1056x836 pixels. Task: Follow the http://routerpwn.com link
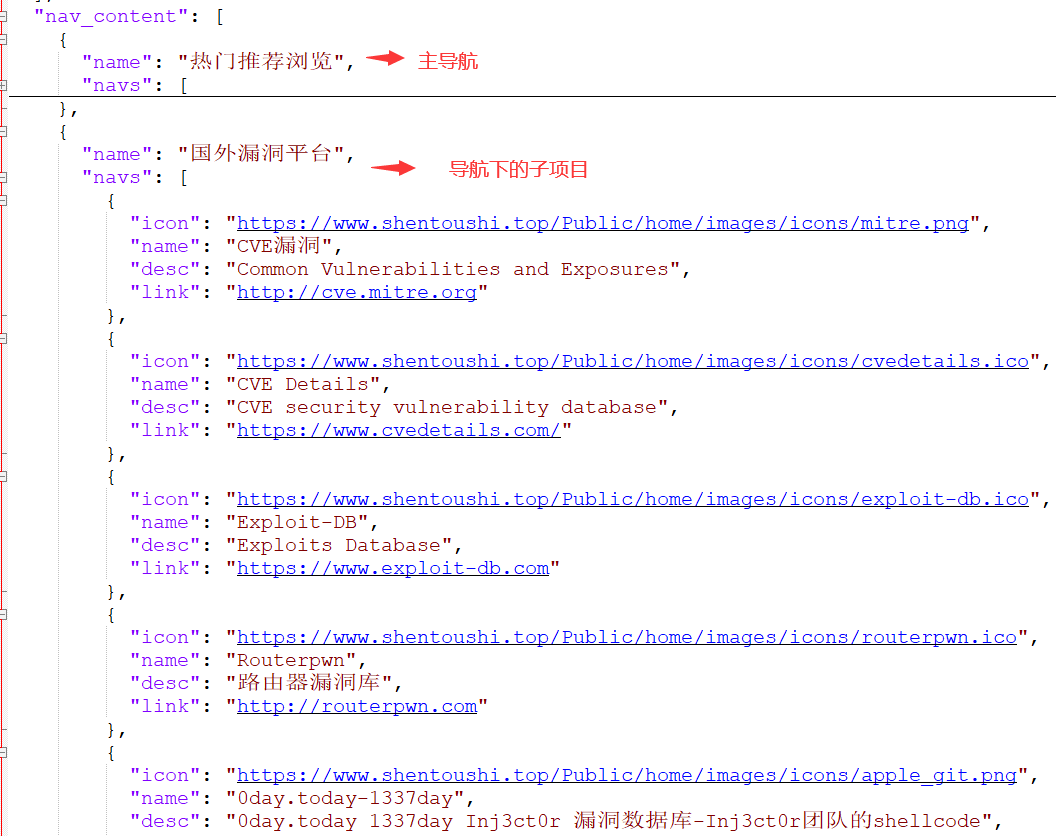[x=357, y=707]
